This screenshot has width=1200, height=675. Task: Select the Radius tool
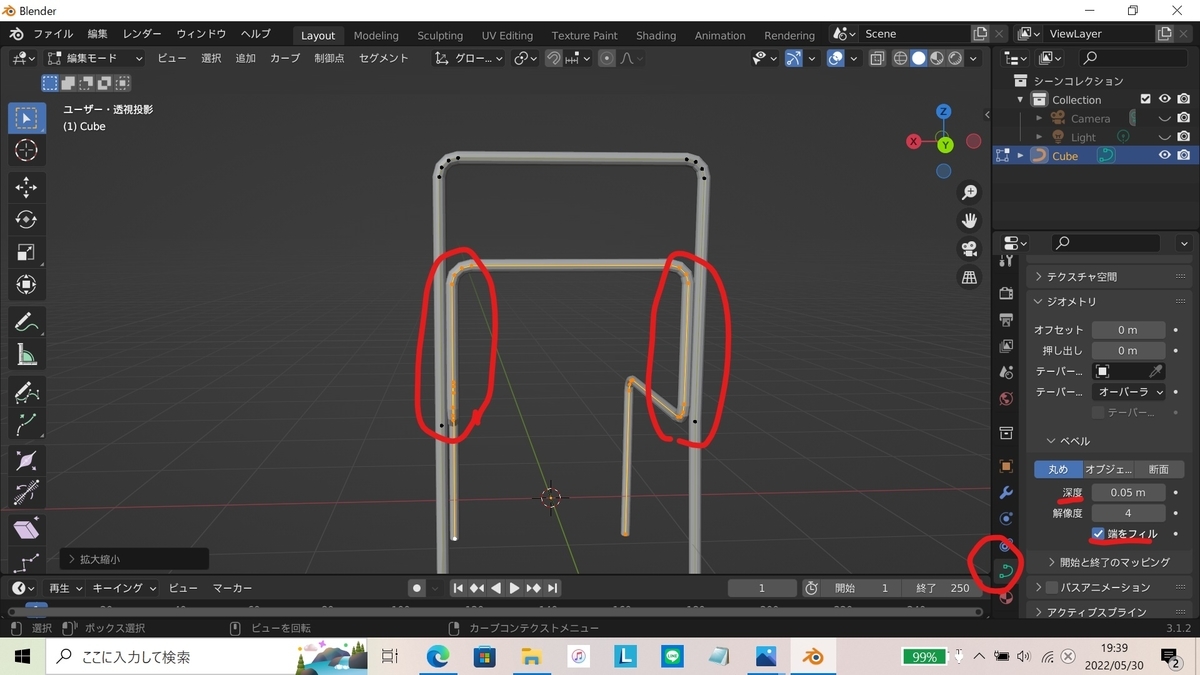(x=27, y=460)
